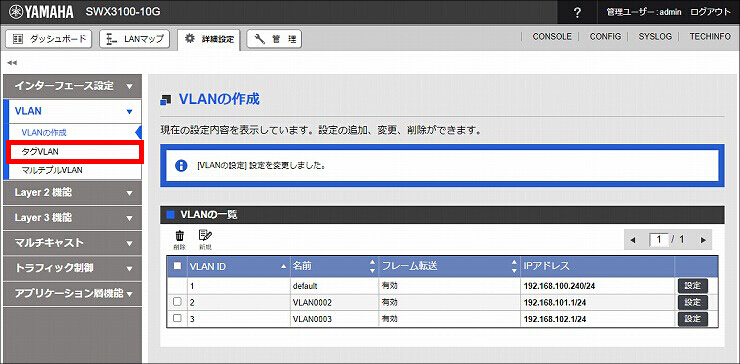
Task: Click the name cell 'default'
Action: click(305, 286)
